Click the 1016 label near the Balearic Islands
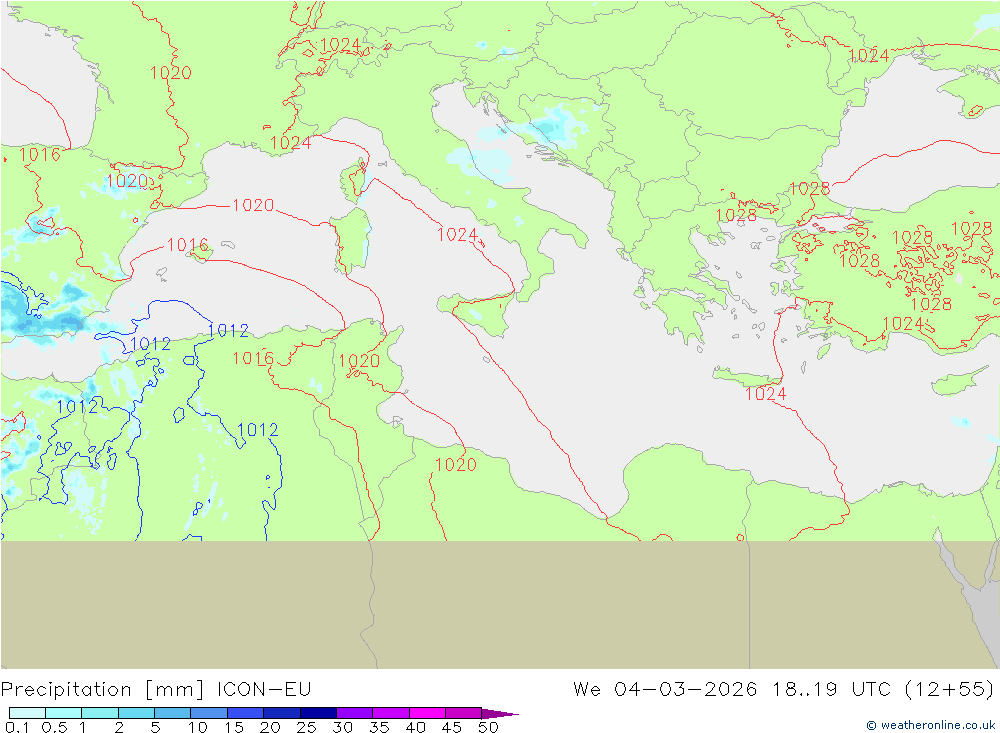 point(188,245)
